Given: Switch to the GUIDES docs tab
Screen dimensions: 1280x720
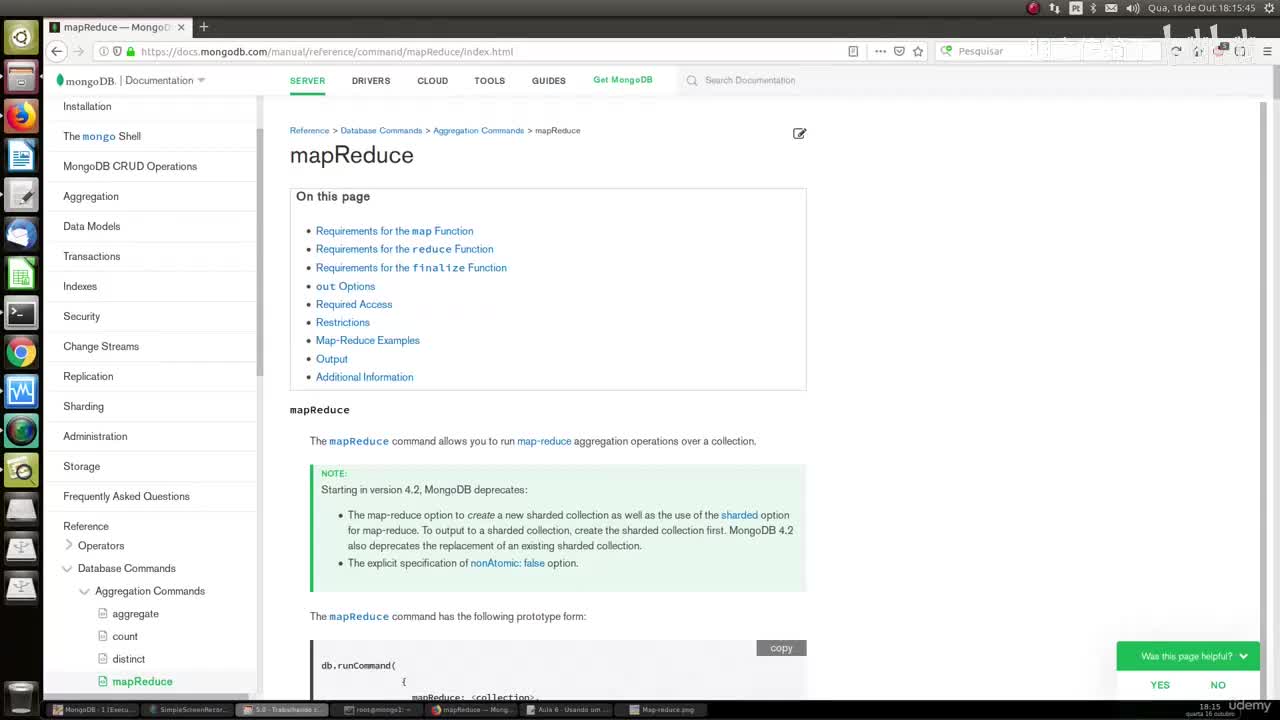Looking at the screenshot, I should [548, 80].
